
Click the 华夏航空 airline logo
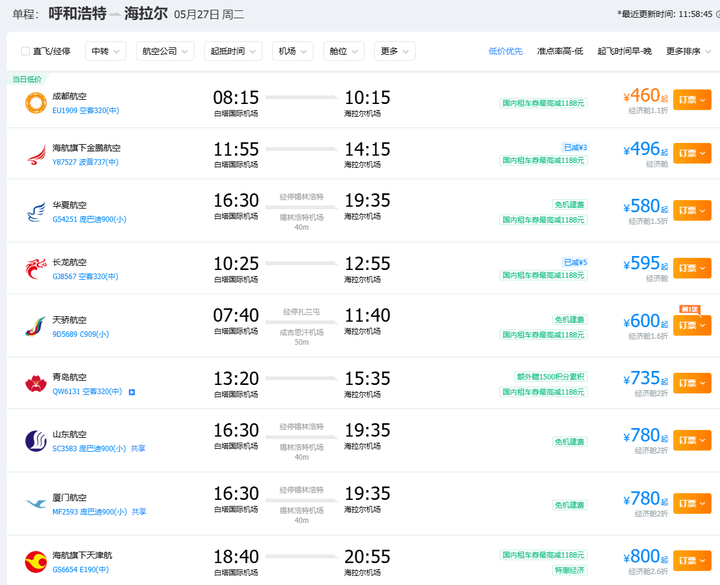[x=36, y=212]
